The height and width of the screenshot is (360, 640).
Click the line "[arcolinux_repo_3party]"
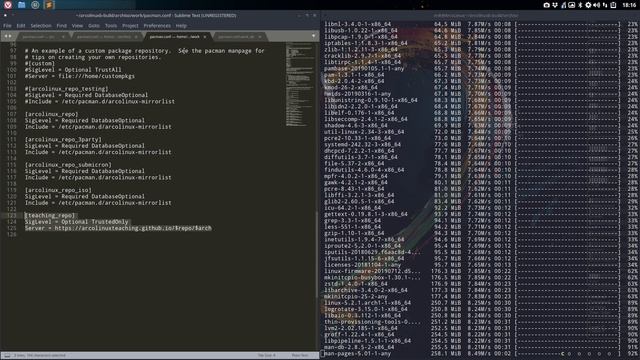63,140
